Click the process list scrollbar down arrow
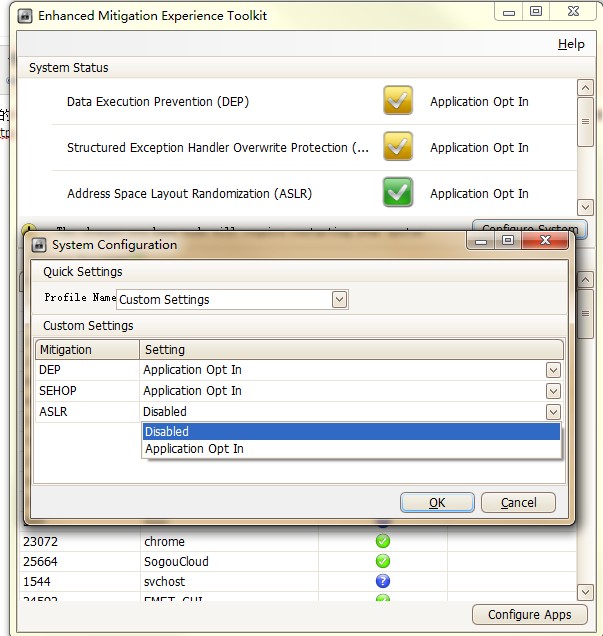The image size is (603, 636). [585, 592]
